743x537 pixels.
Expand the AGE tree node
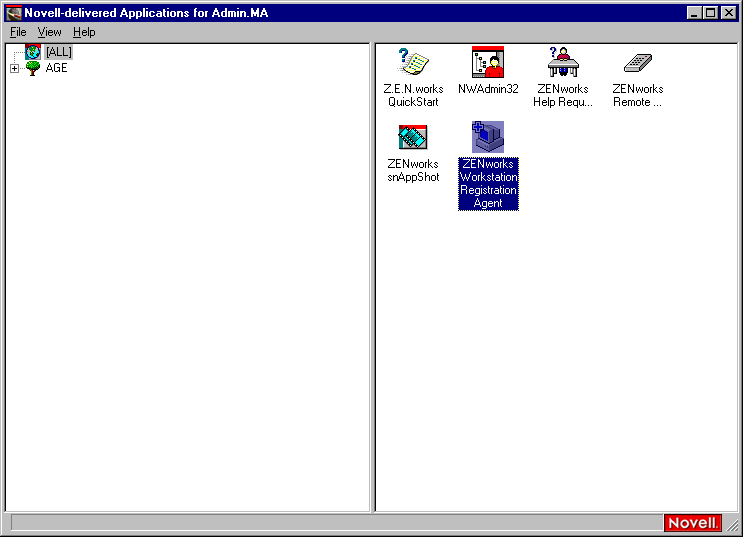(14, 68)
